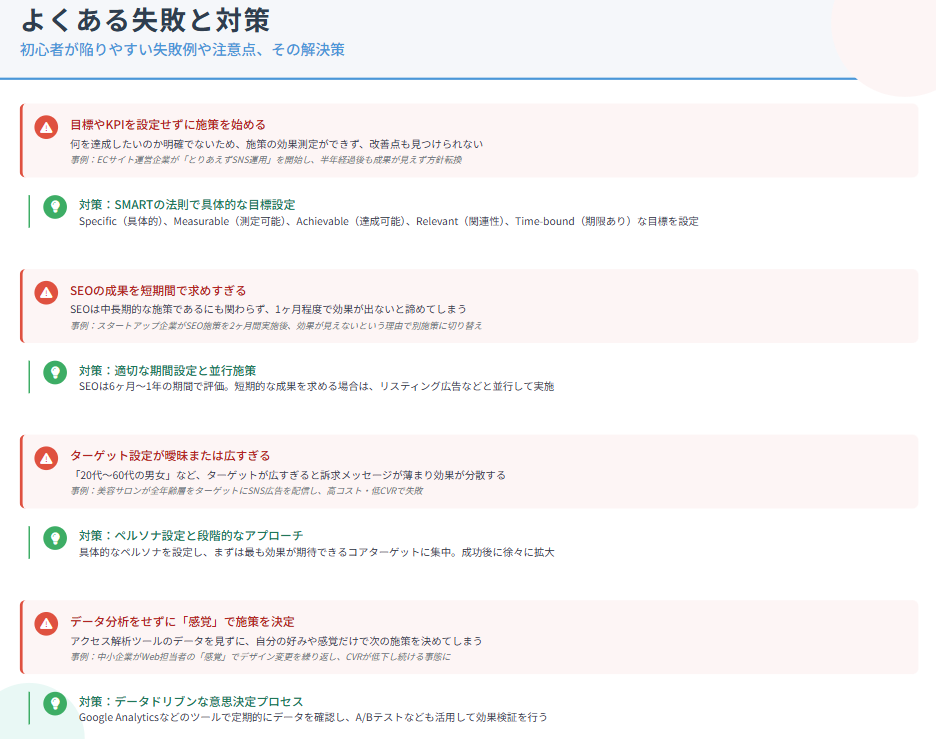Select the heading データ分析をせずに「感覚」で施策を決定
This screenshot has height=739, width=936.
[x=182, y=621]
